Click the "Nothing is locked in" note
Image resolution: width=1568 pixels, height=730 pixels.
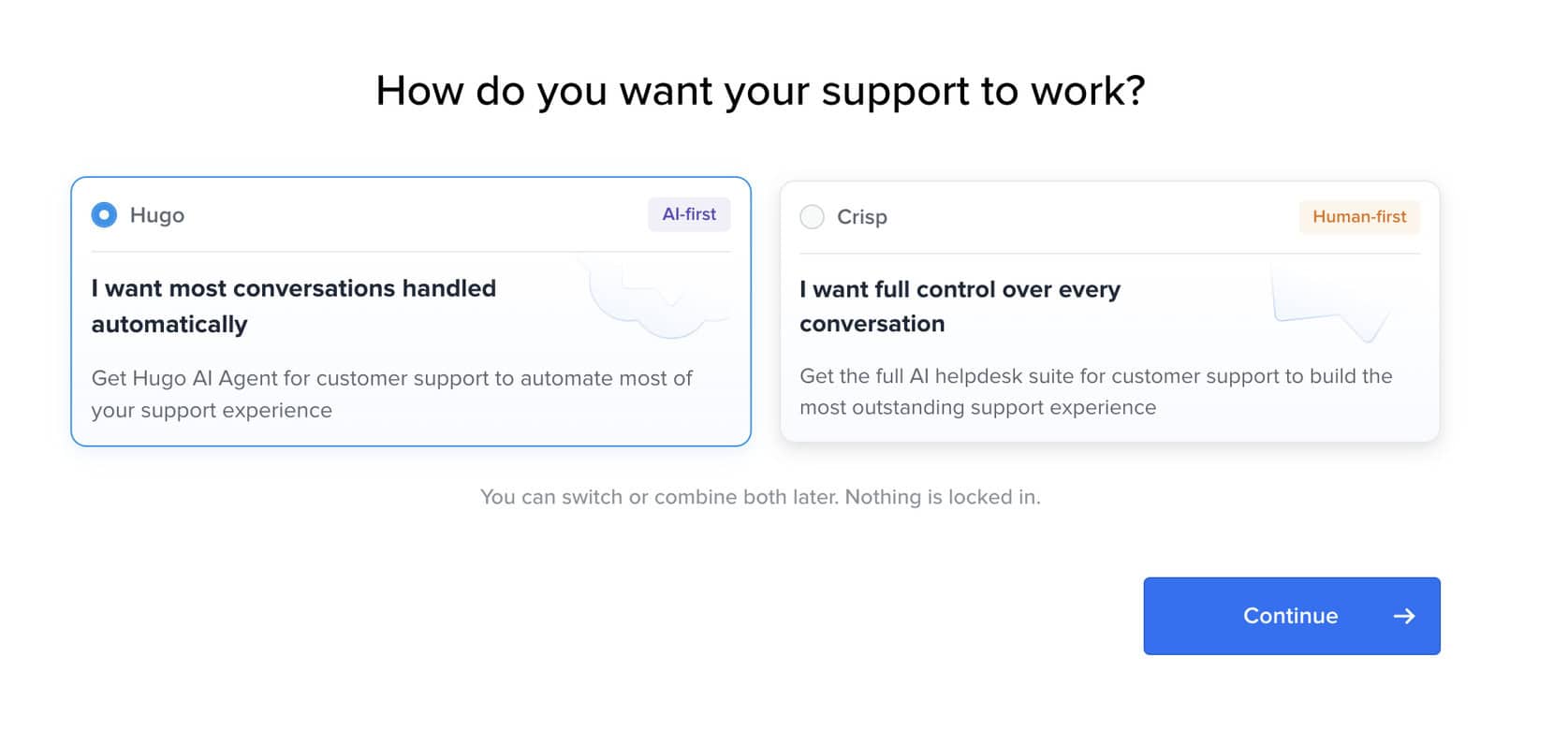(942, 497)
